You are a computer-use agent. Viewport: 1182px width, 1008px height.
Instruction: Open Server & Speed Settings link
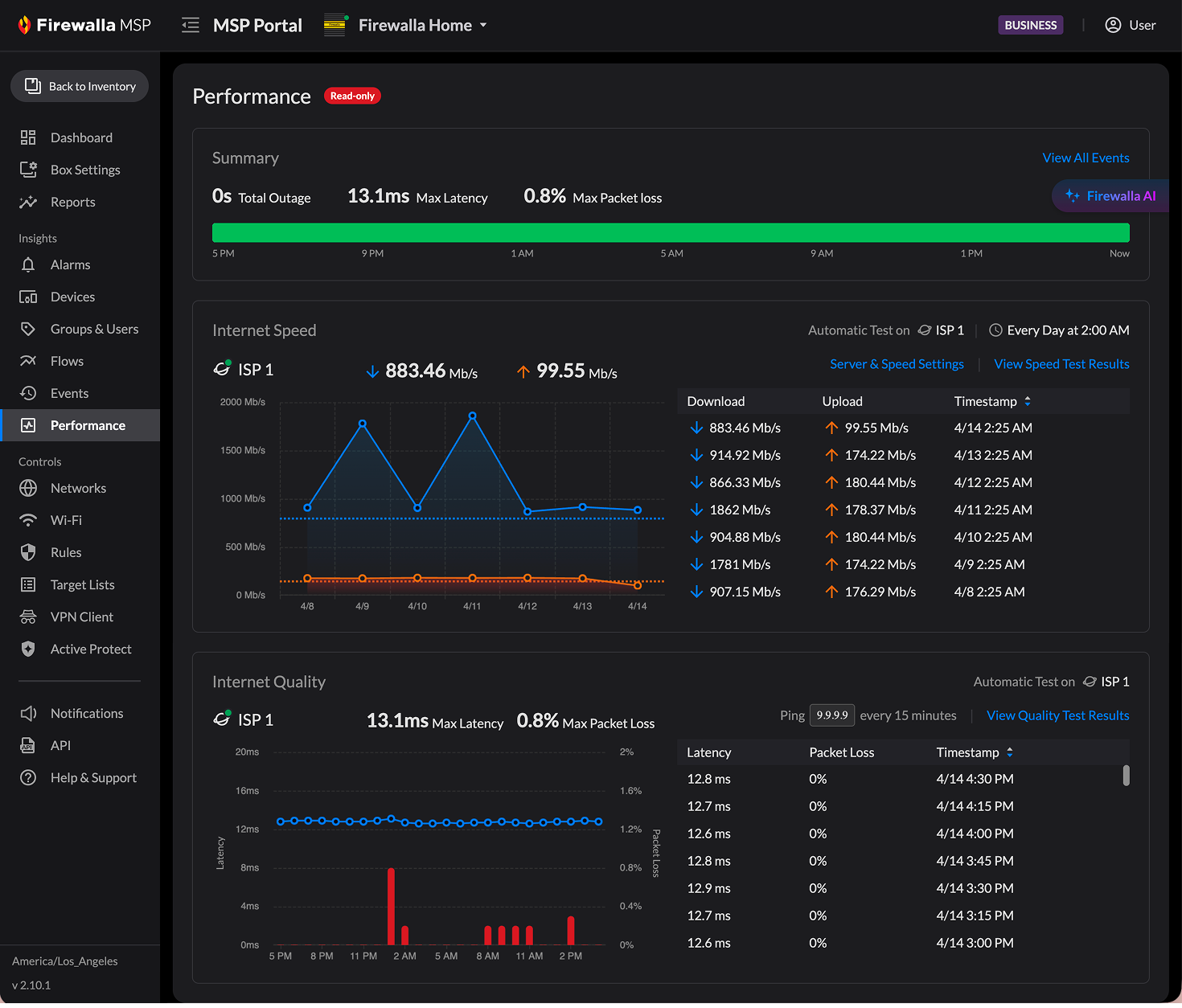tap(897, 364)
